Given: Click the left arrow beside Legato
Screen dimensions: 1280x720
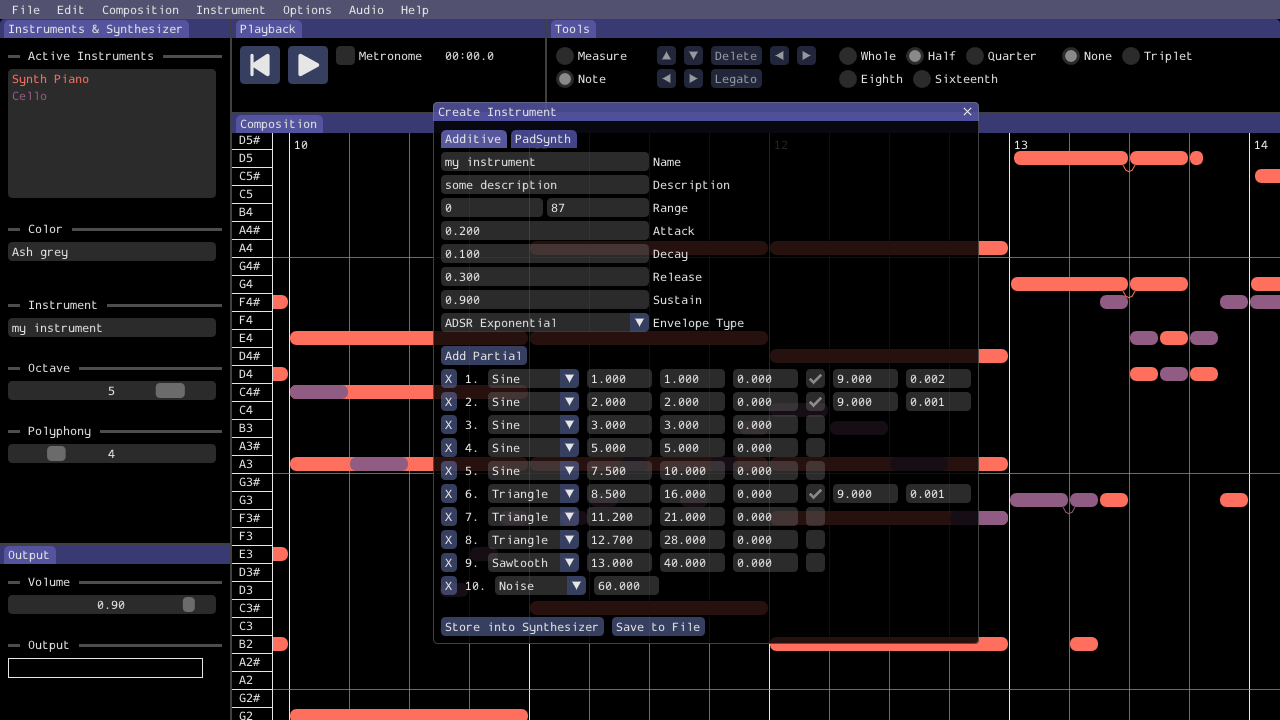Looking at the screenshot, I should pyautogui.click(x=666, y=79).
